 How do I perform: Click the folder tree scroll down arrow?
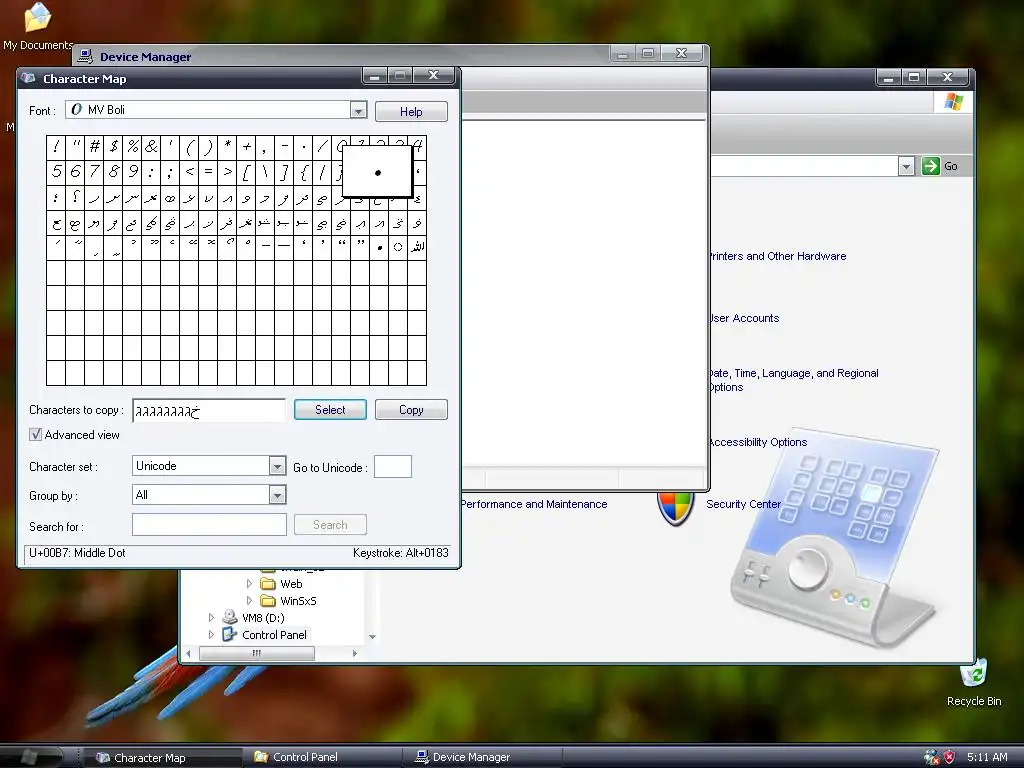372,636
